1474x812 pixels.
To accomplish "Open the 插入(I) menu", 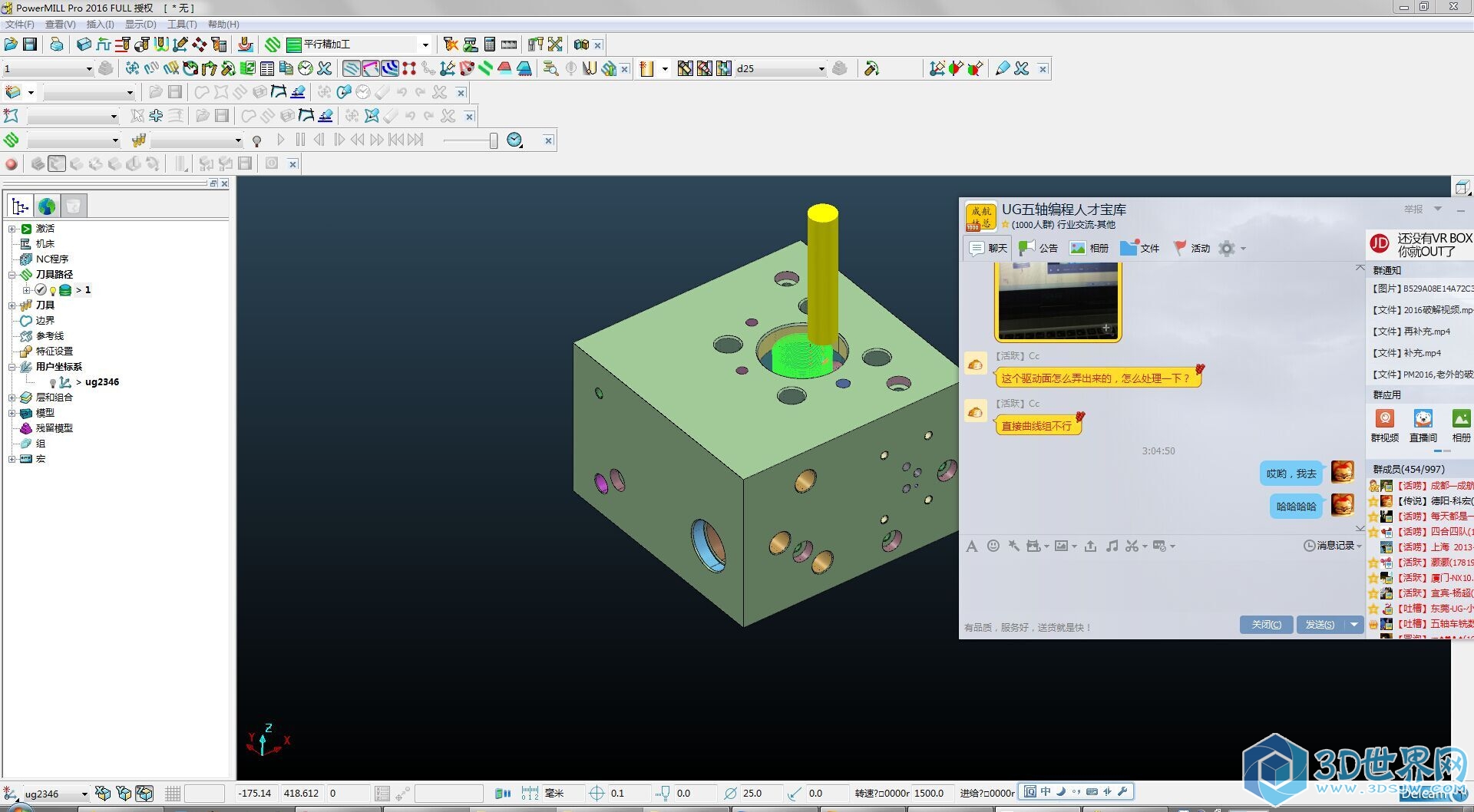I will tap(100, 25).
